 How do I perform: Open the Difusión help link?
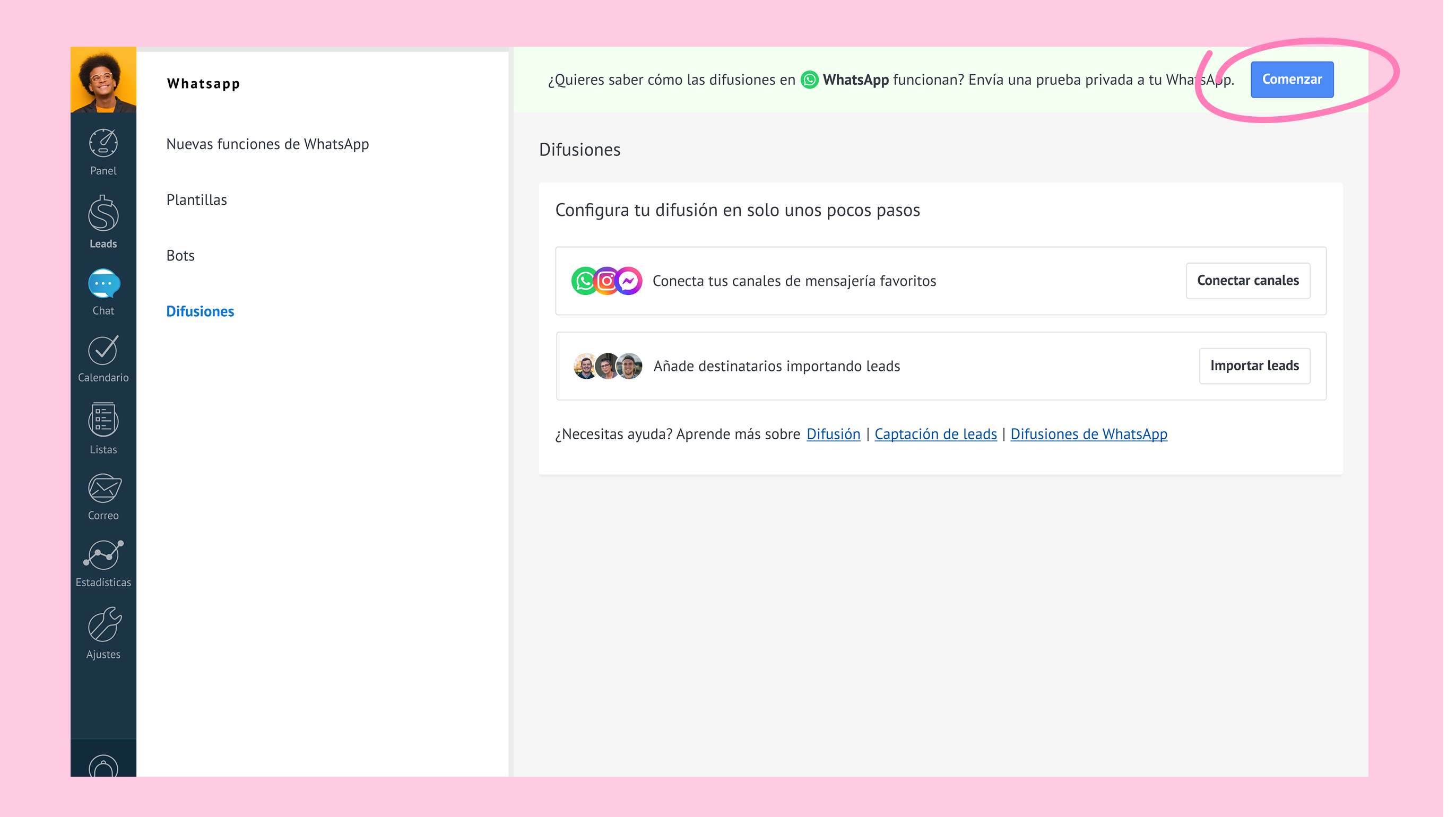pyautogui.click(x=833, y=434)
